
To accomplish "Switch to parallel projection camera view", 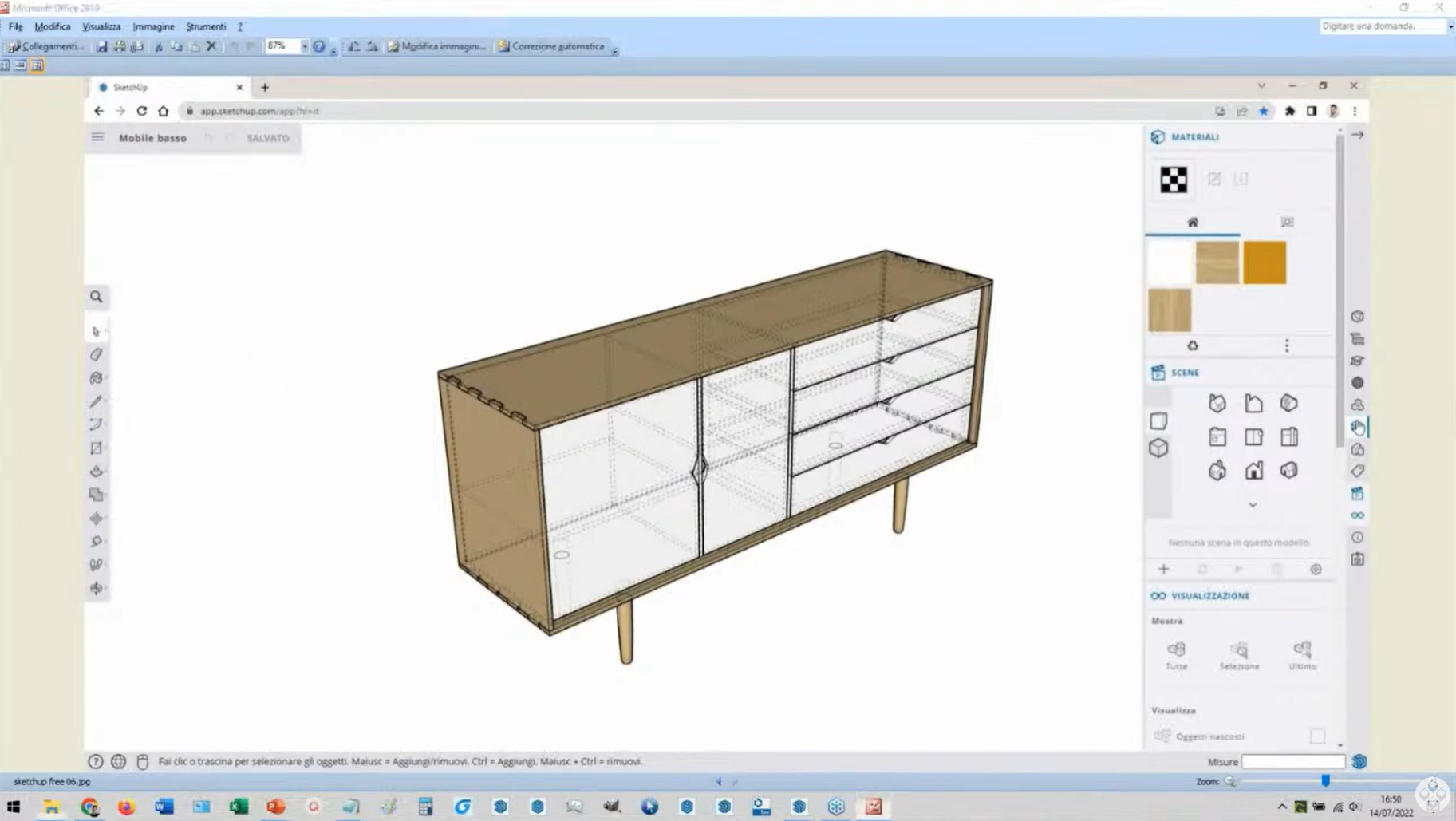I will pyautogui.click(x=1158, y=421).
